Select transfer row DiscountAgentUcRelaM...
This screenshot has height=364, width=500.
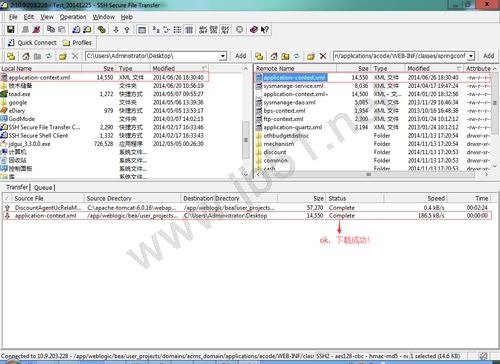pos(247,207)
